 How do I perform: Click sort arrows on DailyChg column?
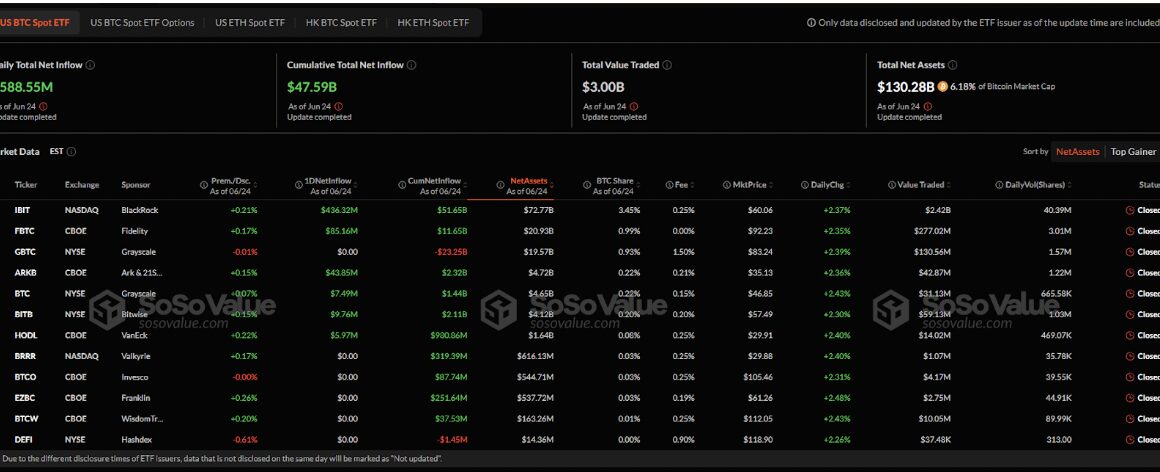tap(847, 185)
